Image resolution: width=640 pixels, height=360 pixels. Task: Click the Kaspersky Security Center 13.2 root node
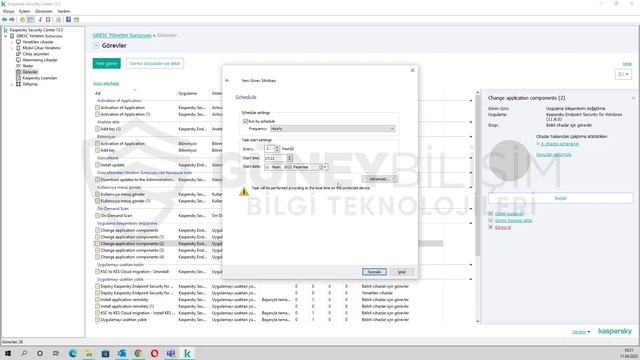[36, 30]
